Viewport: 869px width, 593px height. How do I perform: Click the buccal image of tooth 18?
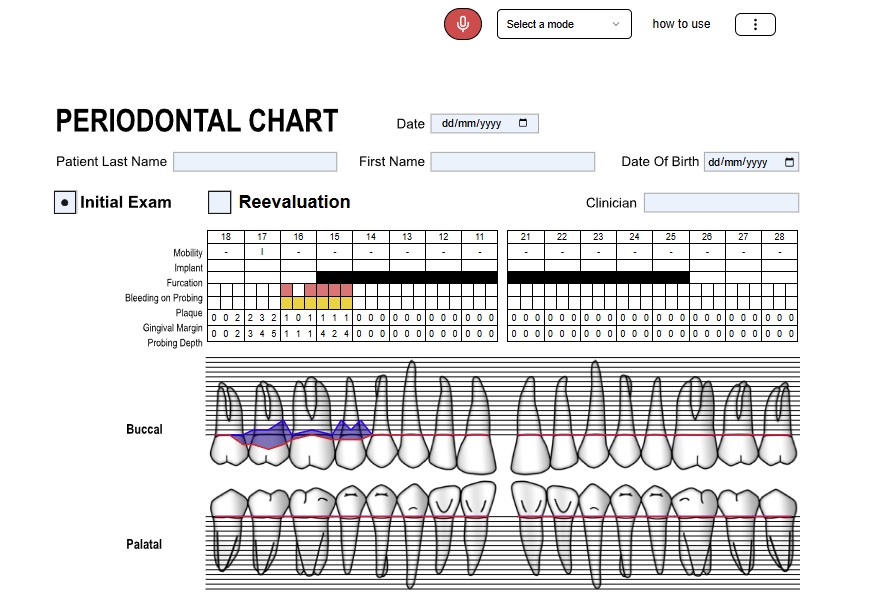(227, 424)
